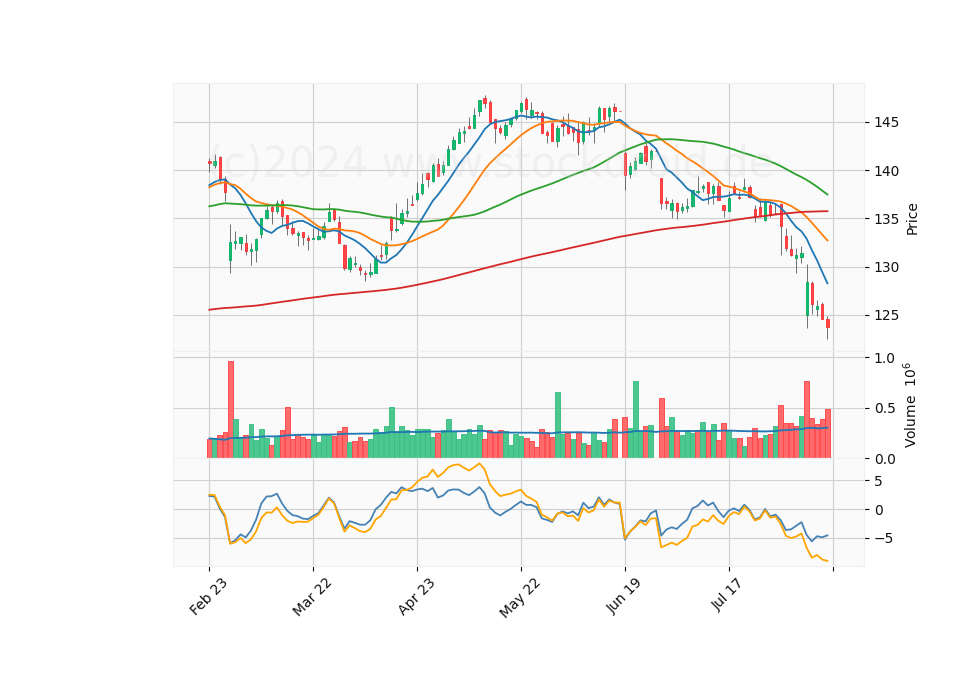960x690 pixels.
Task: Click the 'Mar 22' date label
Action: 312,596
